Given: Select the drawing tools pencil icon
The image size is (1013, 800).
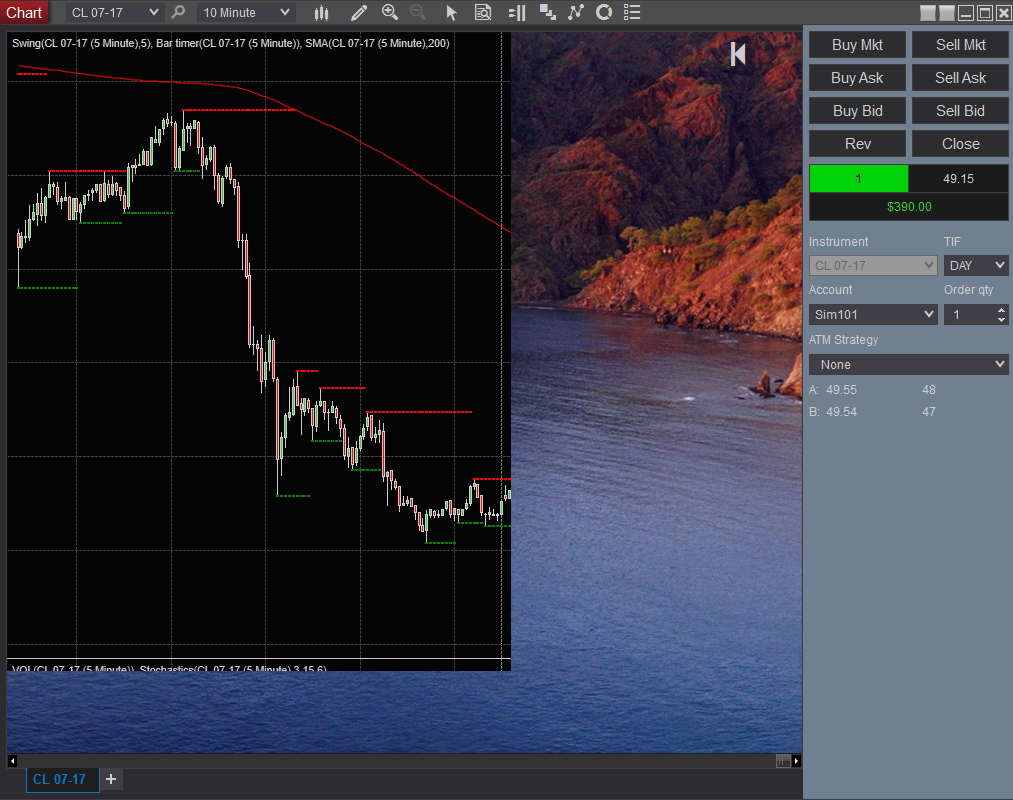Looking at the screenshot, I should [x=359, y=12].
